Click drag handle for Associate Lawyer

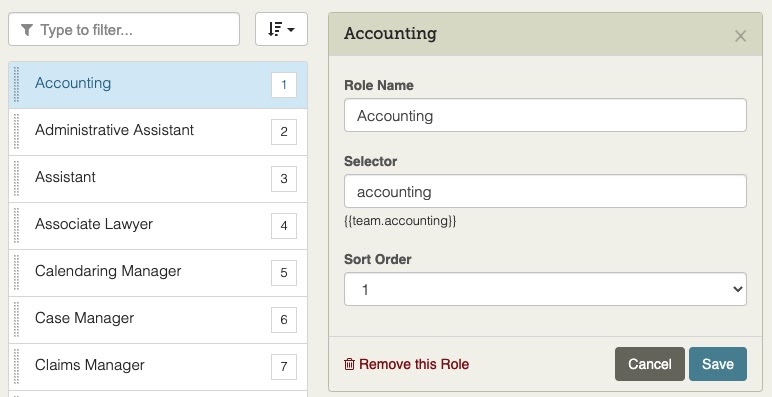click(x=16, y=226)
